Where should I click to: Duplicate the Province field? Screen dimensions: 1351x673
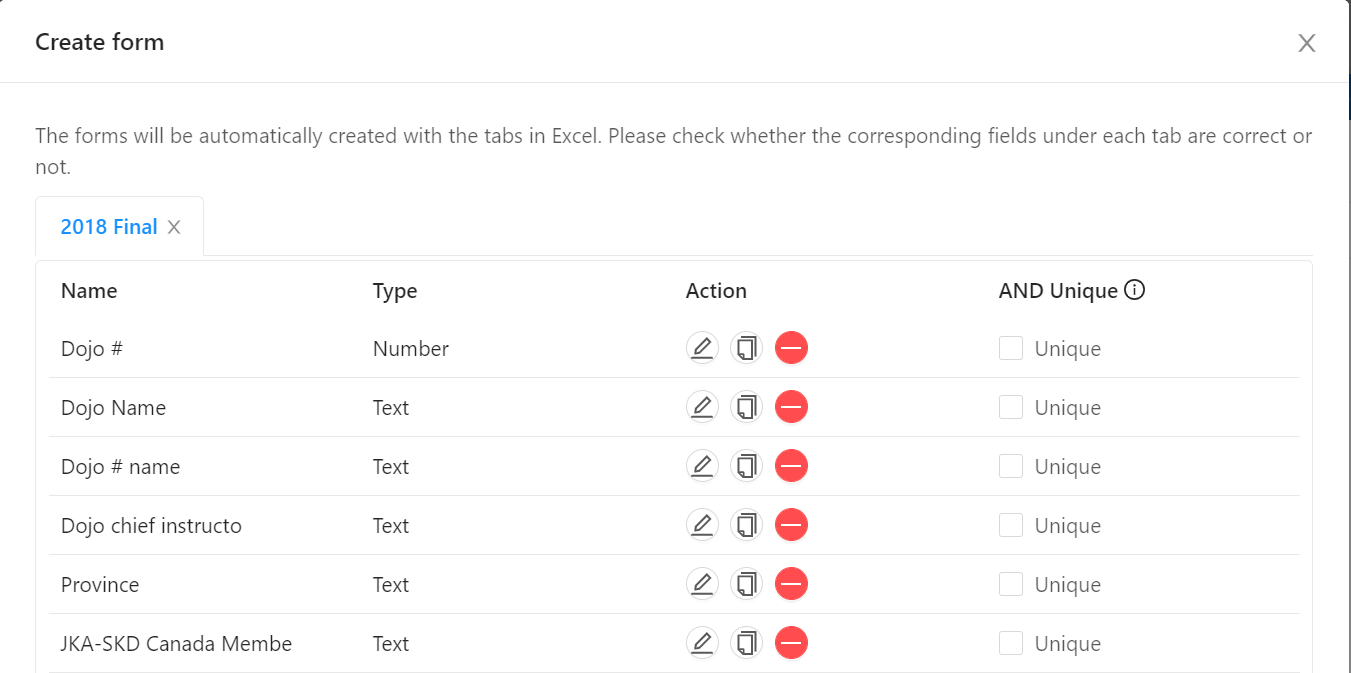pos(746,584)
